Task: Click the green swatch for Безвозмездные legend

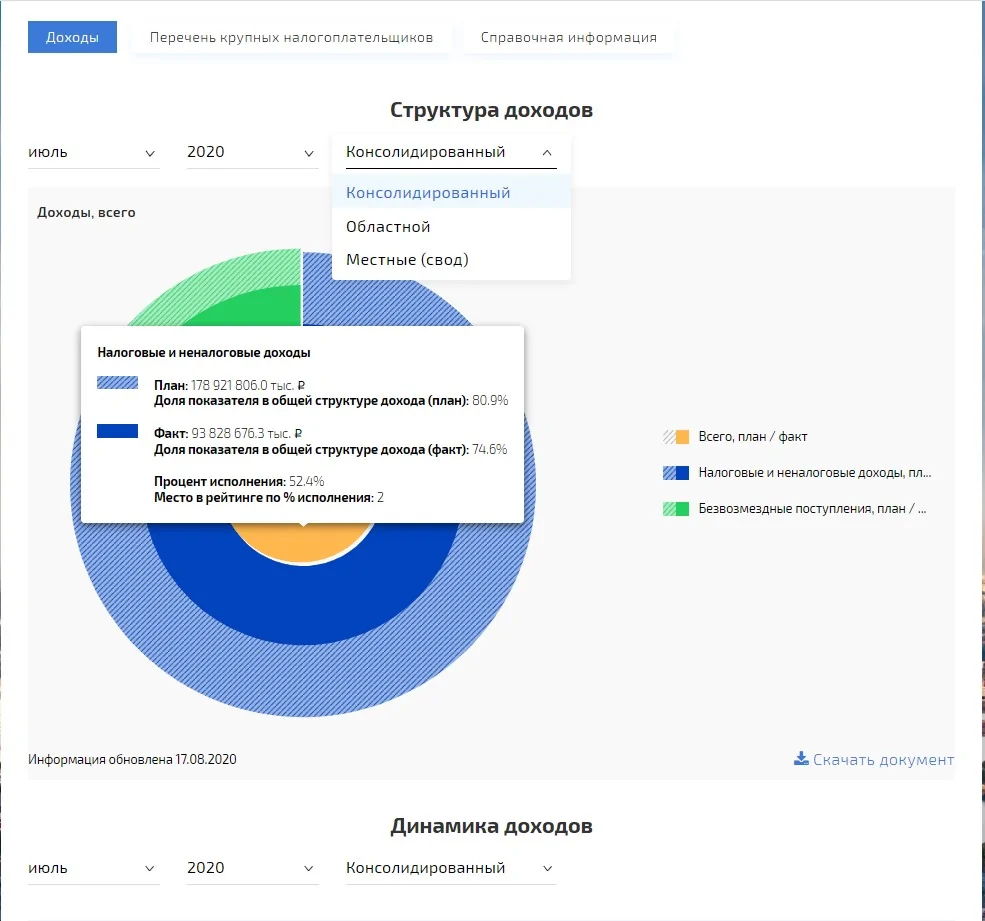Action: tap(676, 508)
